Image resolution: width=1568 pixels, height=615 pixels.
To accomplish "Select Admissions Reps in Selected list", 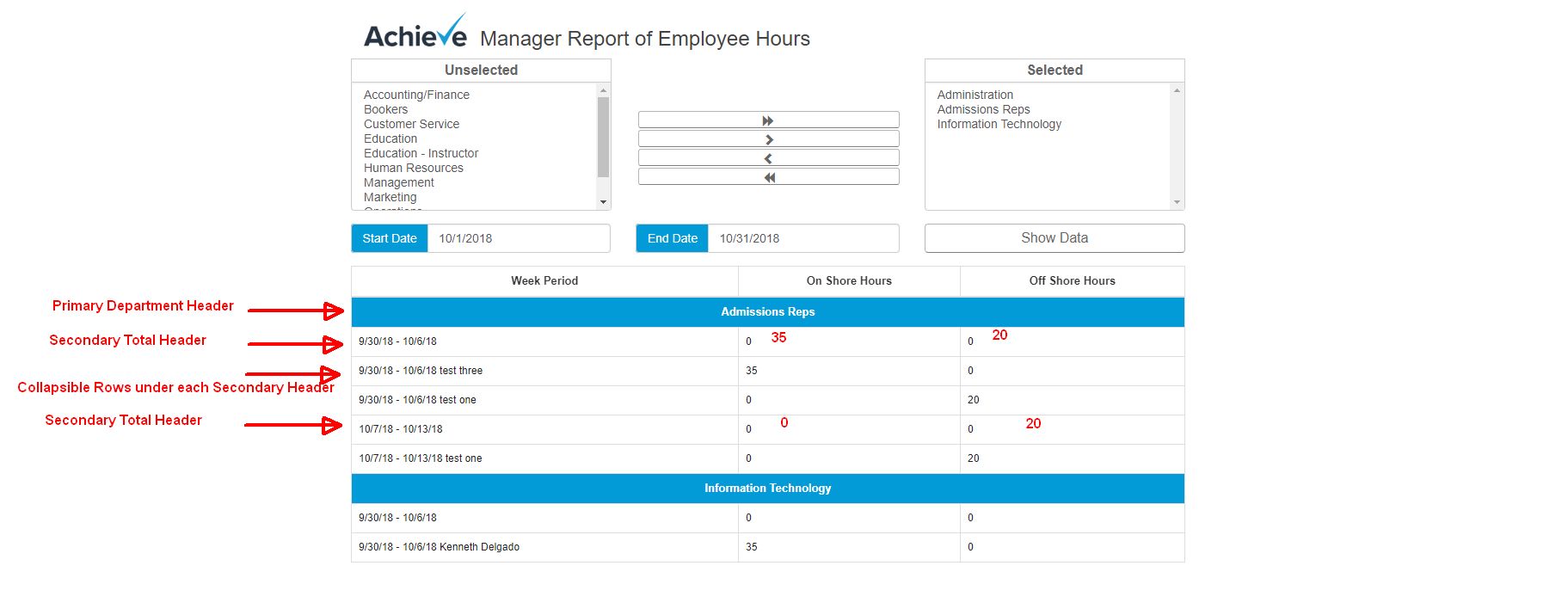I will pyautogui.click(x=983, y=109).
